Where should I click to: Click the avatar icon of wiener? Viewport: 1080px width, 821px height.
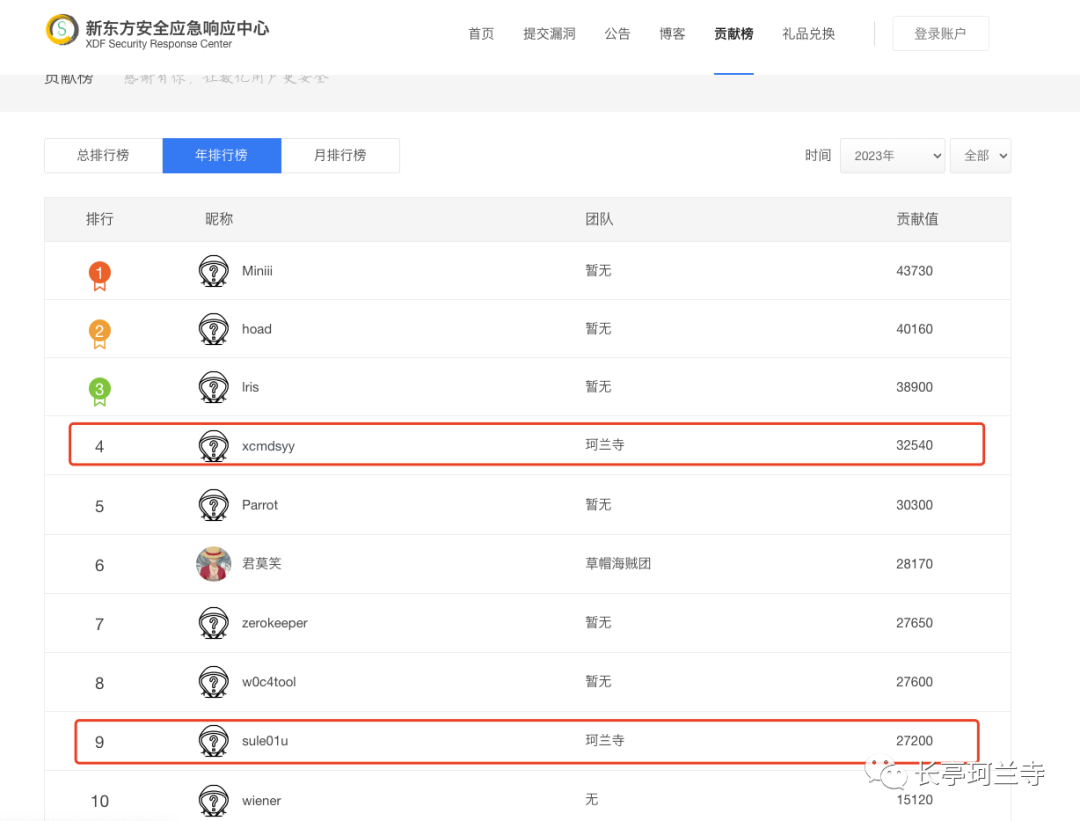point(214,800)
